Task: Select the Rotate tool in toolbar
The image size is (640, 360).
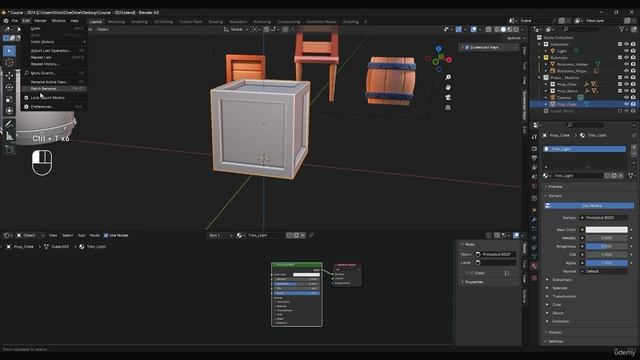Action: tap(9, 87)
